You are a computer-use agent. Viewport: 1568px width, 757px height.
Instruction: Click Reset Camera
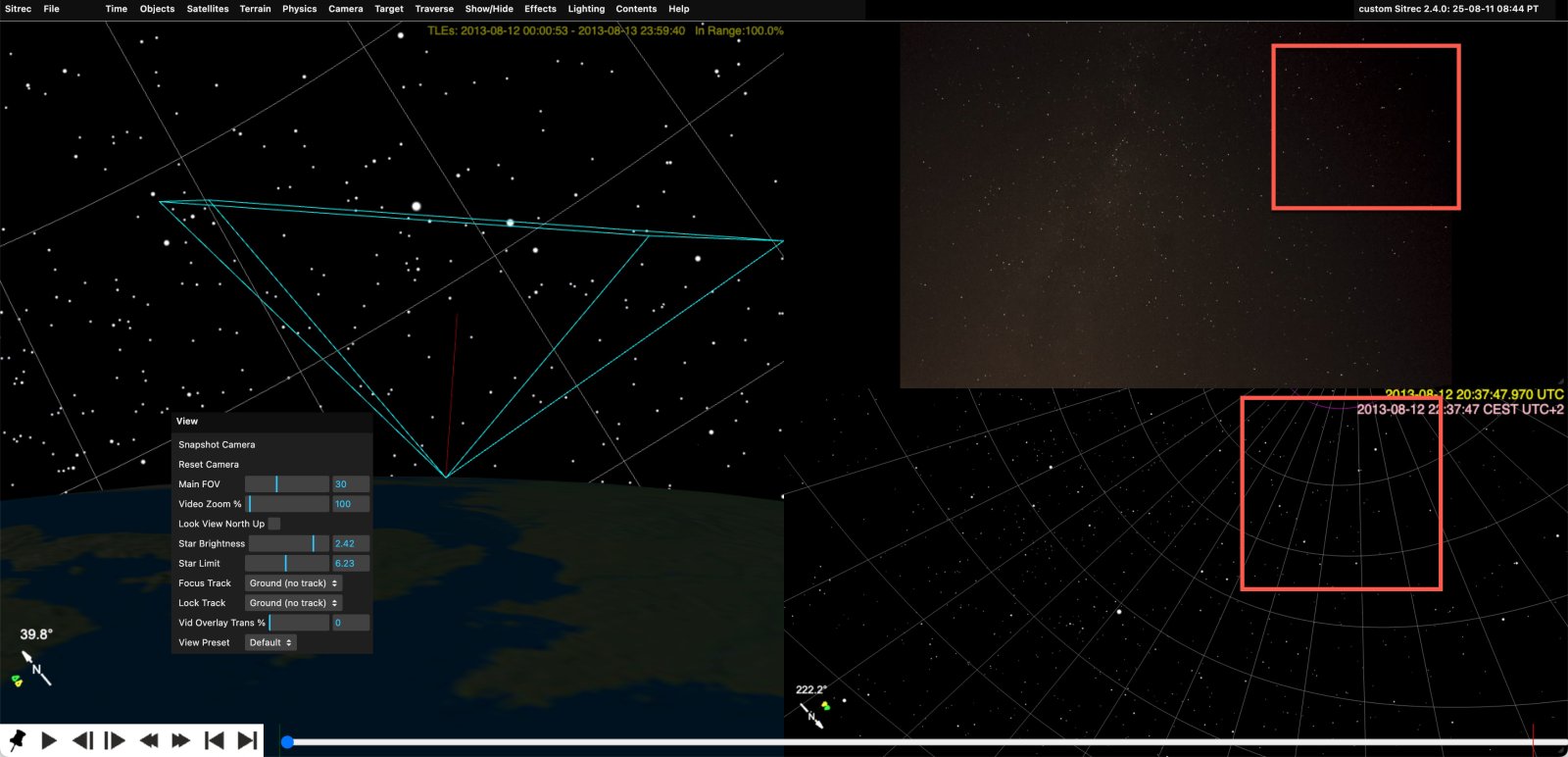pos(209,465)
